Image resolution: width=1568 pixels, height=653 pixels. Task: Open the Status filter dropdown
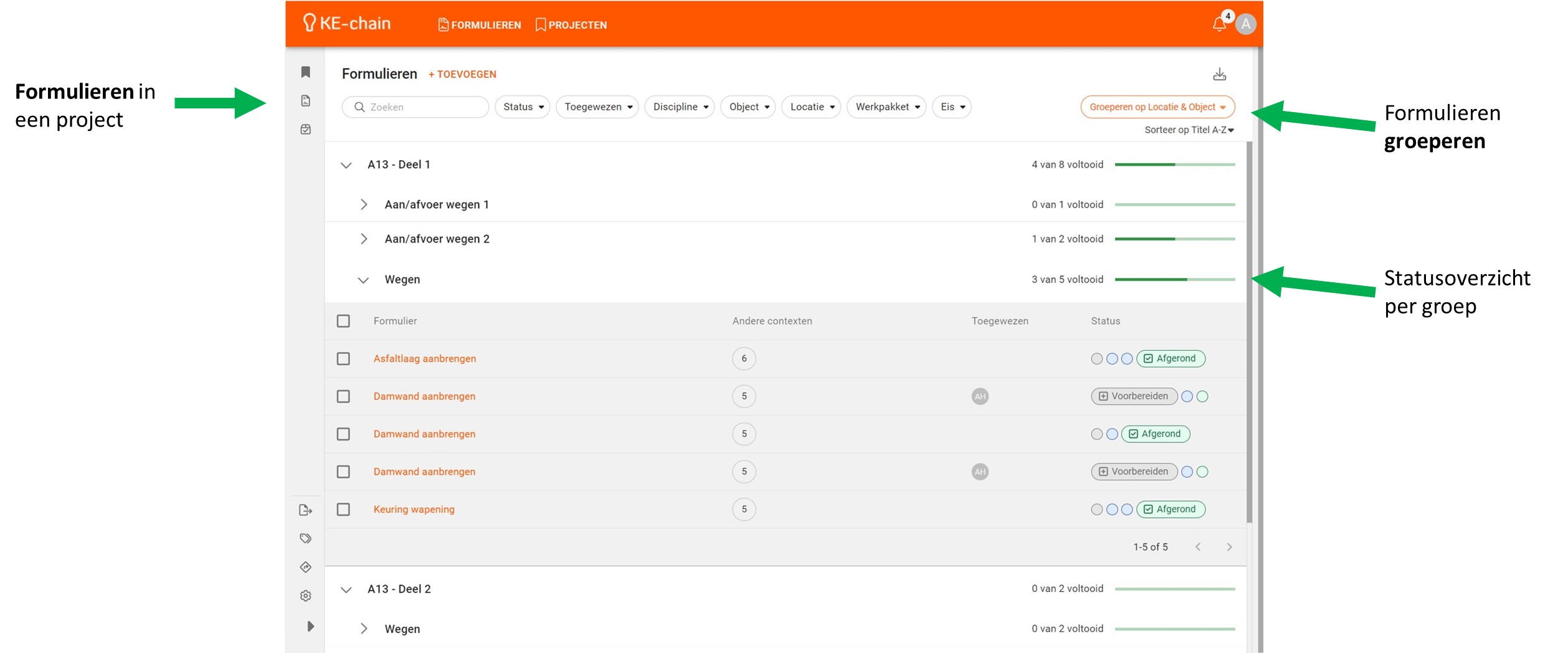coord(522,107)
